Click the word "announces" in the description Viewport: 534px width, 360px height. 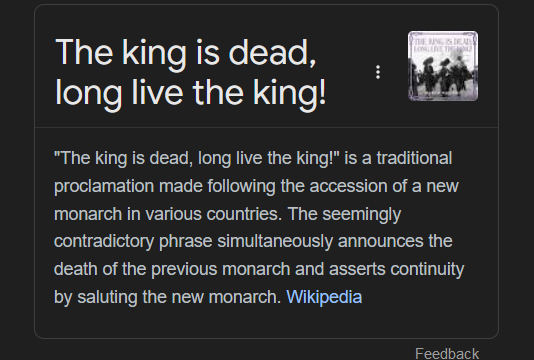(x=381, y=241)
